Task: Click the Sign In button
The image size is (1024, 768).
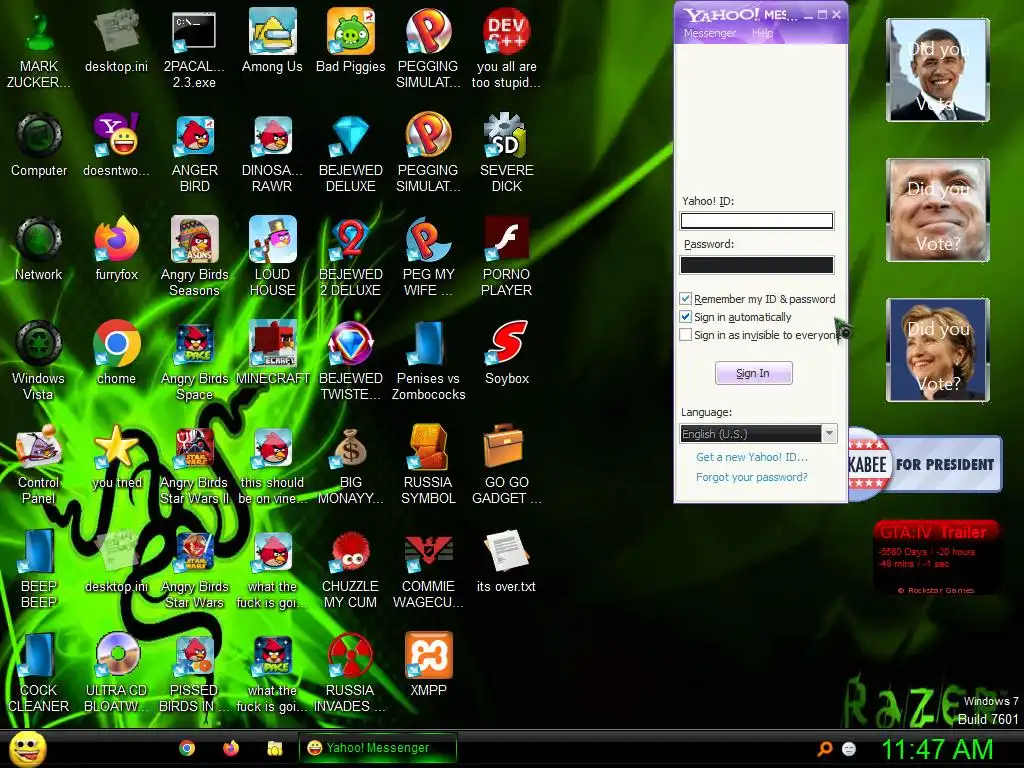Action: (754, 373)
